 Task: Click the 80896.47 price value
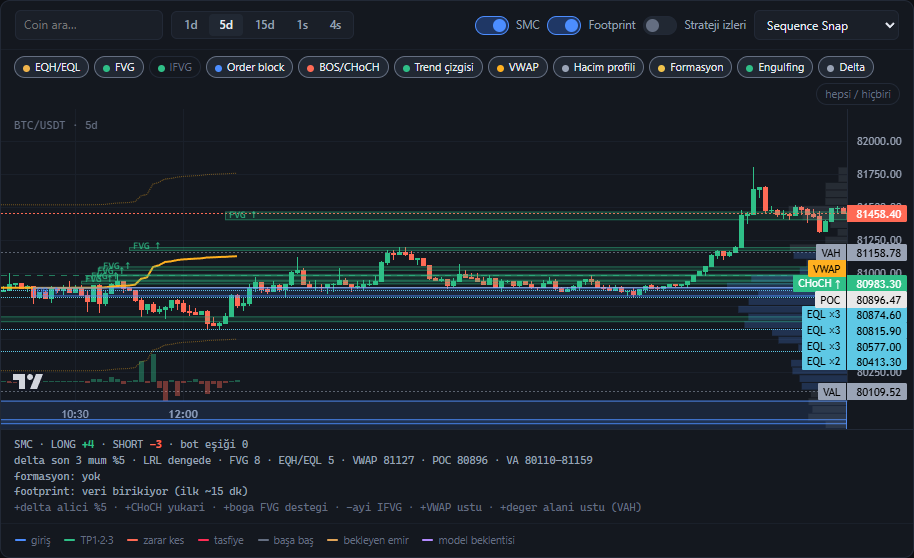877,300
